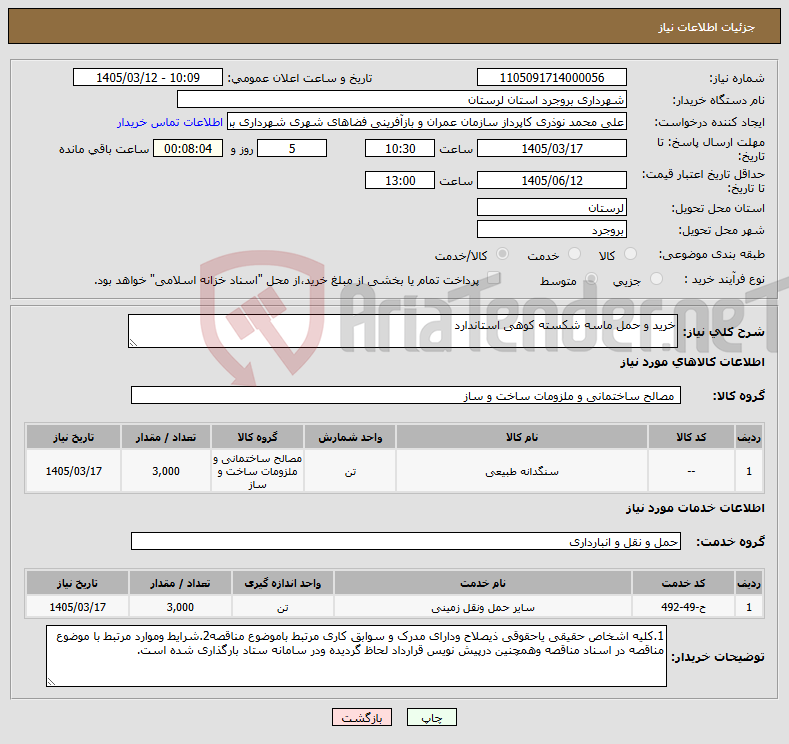Click the buyer name field شهرداری بروجرد
The width and height of the screenshot is (789, 744).
(402, 100)
